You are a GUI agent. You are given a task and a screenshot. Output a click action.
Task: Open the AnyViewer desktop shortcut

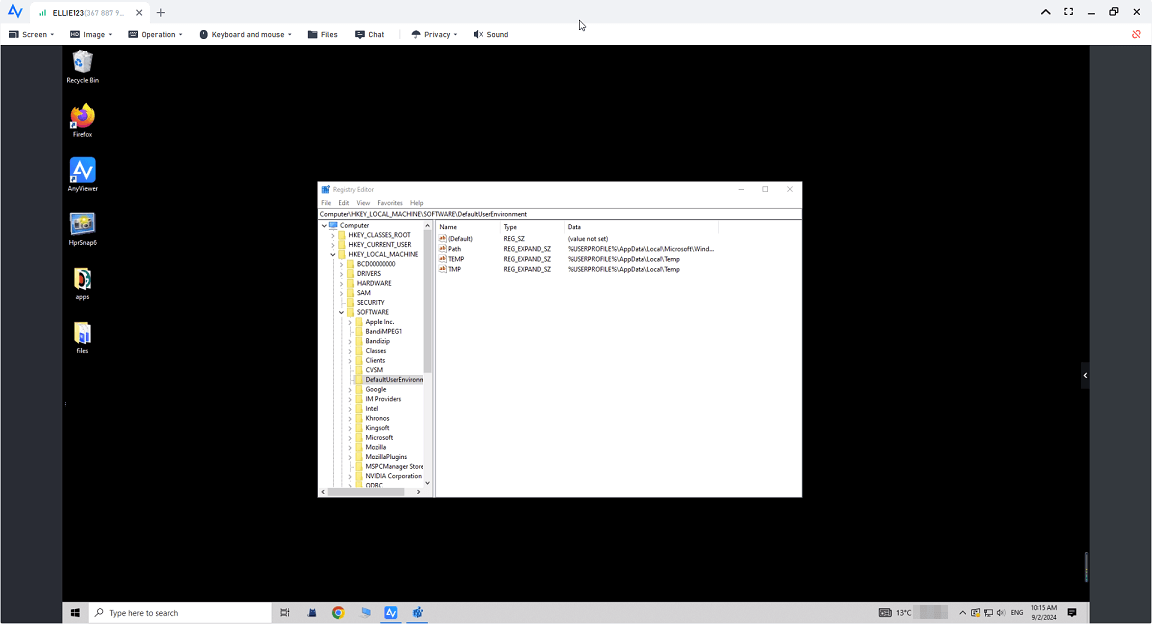pyautogui.click(x=82, y=172)
